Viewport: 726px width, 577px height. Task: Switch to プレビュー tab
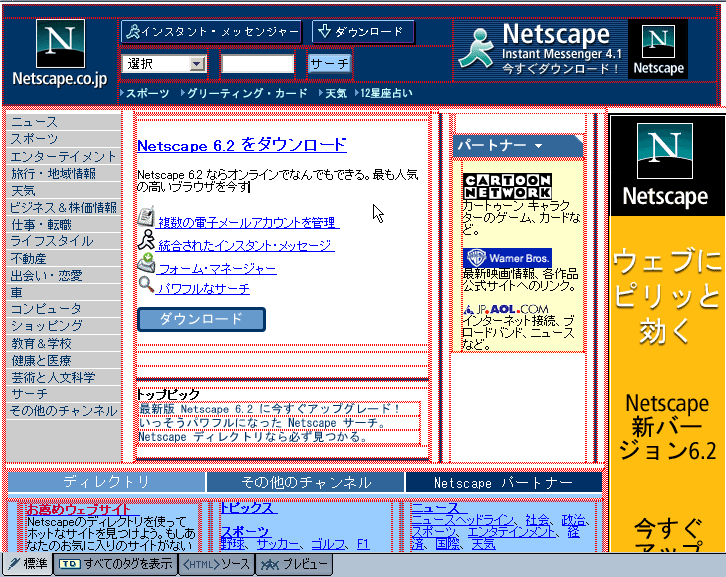click(294, 564)
